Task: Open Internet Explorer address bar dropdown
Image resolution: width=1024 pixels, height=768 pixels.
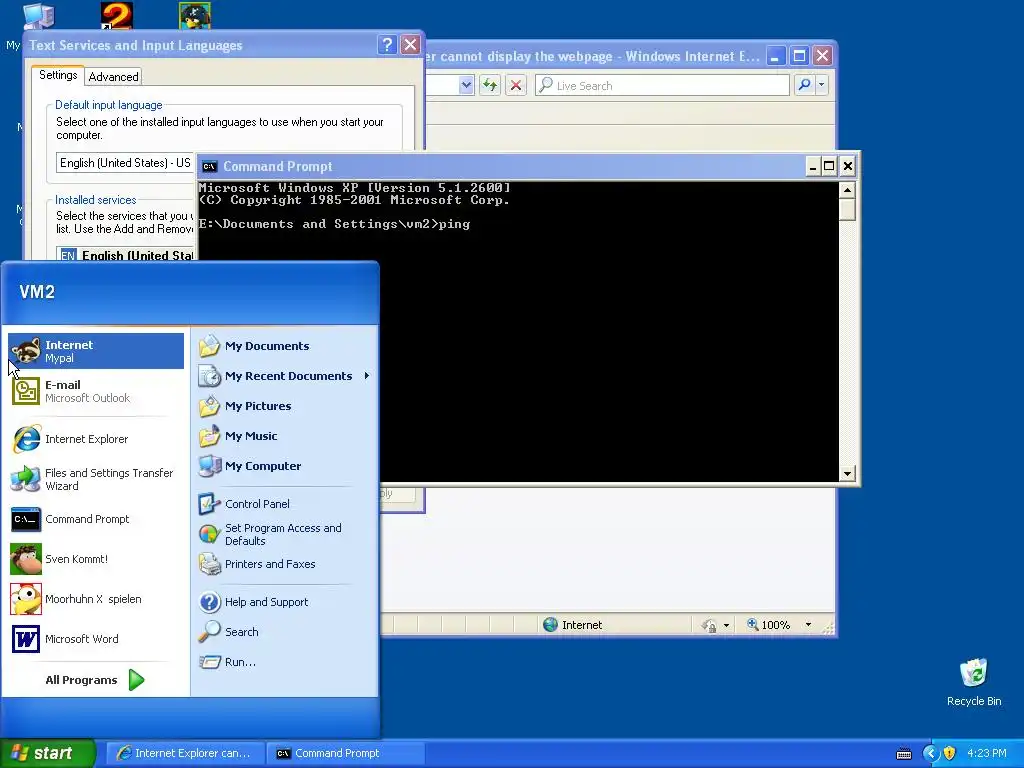Action: point(466,85)
